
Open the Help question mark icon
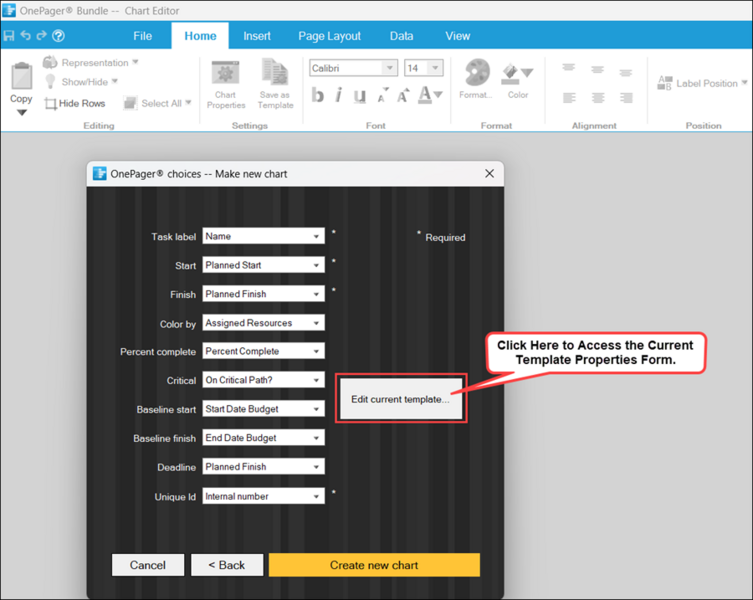pos(59,36)
